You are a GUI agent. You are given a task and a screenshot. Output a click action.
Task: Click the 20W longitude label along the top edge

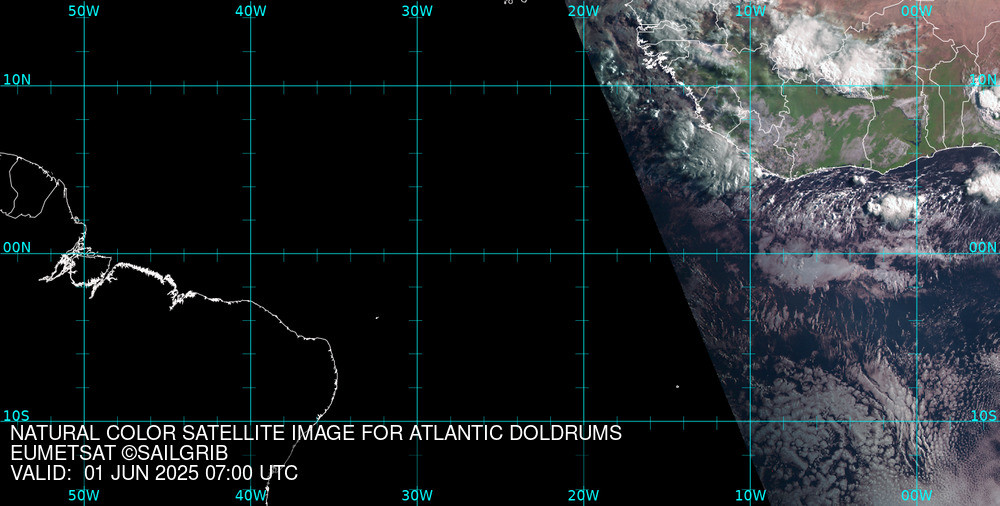[x=584, y=11]
